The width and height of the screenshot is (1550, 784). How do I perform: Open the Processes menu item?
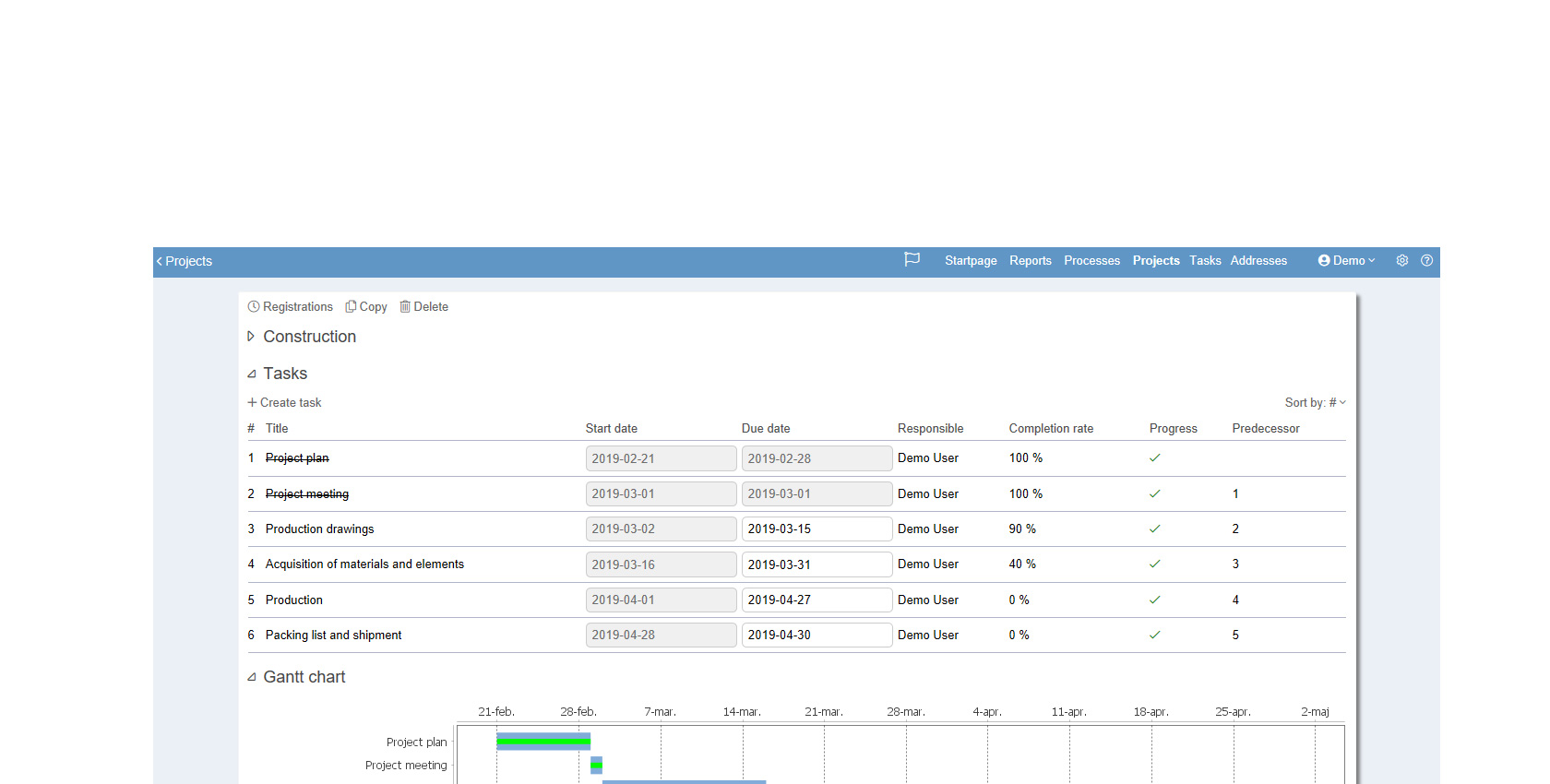[1091, 261]
